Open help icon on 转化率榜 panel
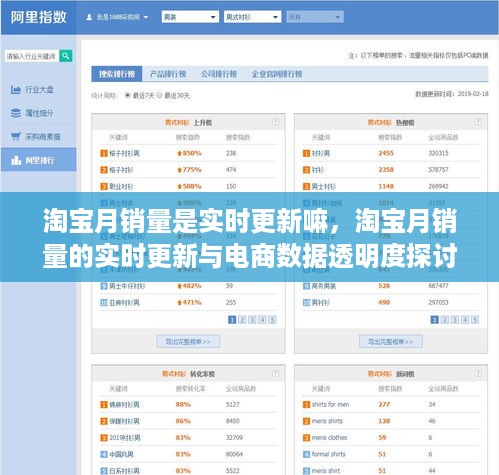499x475 pixels. point(275,373)
